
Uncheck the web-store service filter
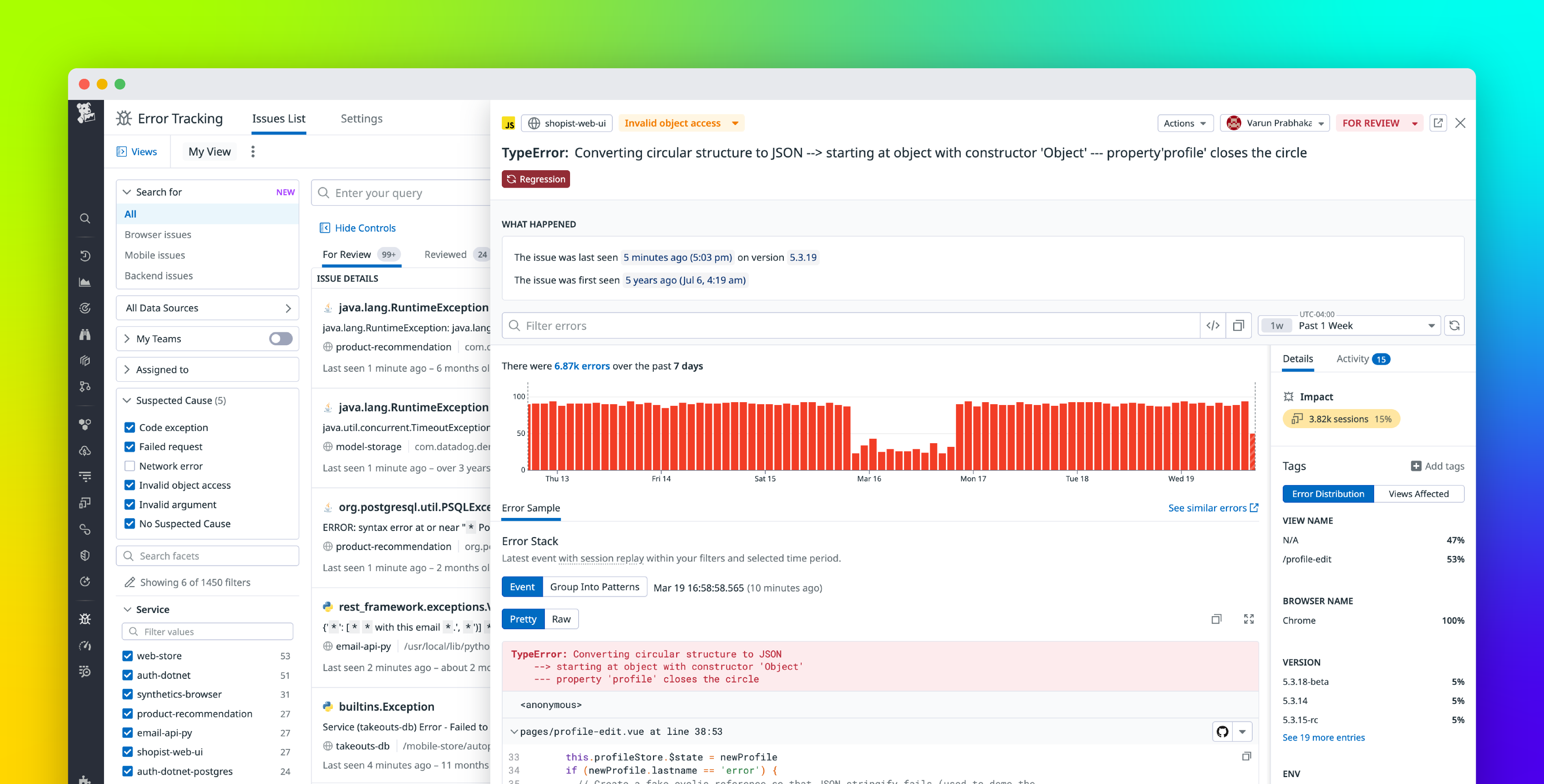click(127, 656)
